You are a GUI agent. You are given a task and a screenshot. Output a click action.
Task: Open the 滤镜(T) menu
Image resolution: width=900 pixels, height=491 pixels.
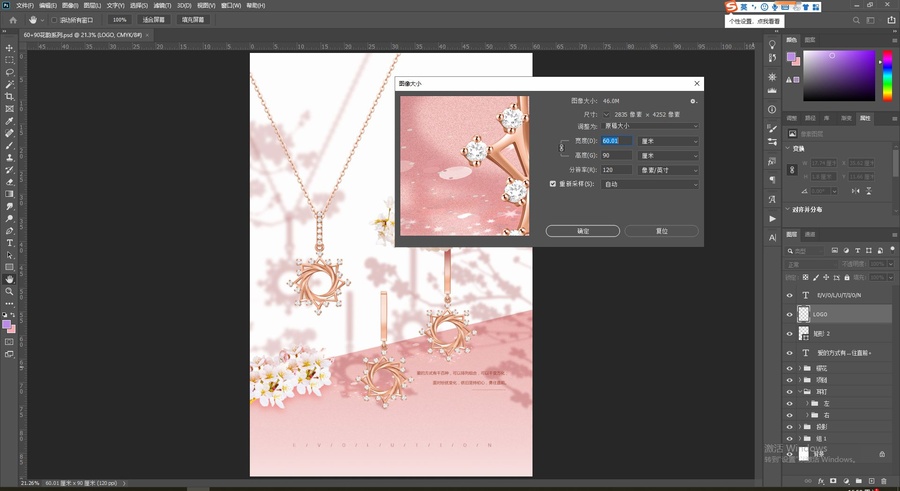pos(162,5)
